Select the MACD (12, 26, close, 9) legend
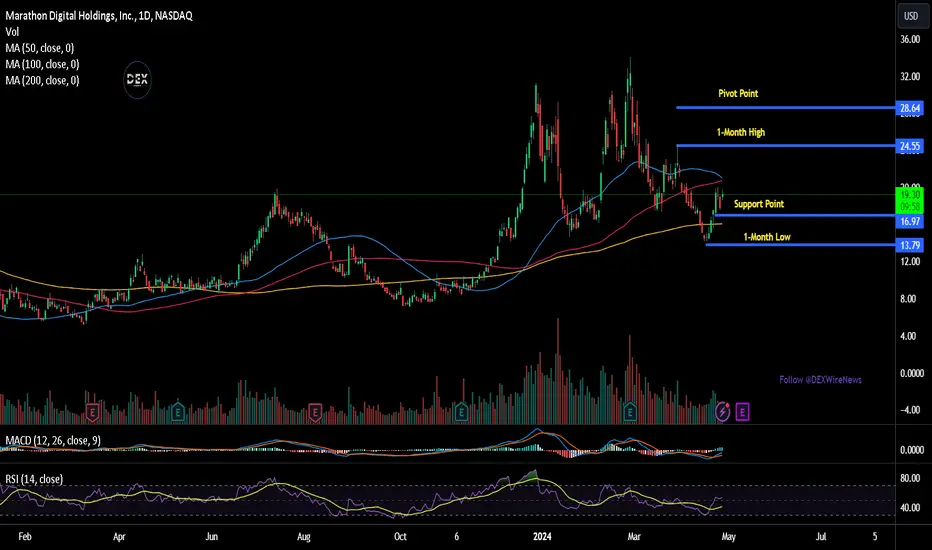 53,441
